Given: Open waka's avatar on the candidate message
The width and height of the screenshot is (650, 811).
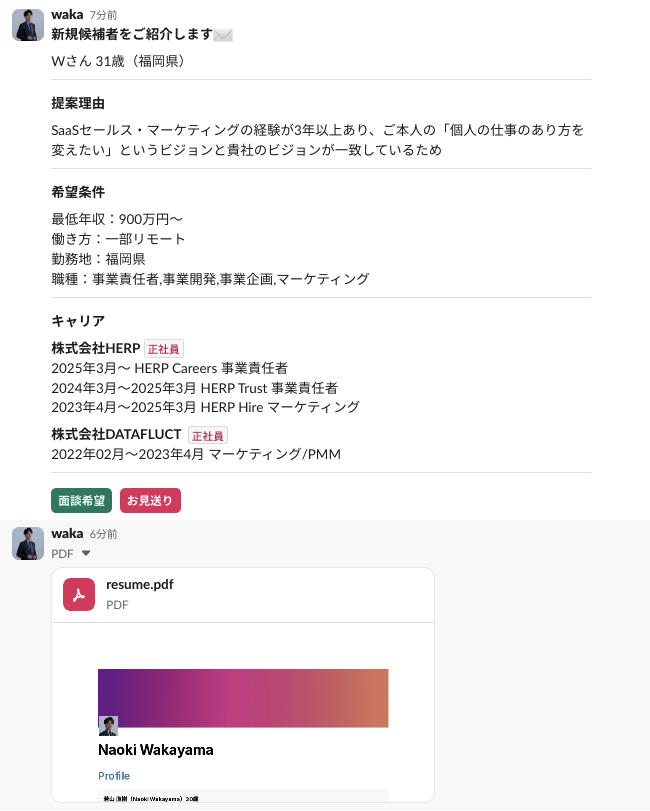Looking at the screenshot, I should pyautogui.click(x=28, y=25).
